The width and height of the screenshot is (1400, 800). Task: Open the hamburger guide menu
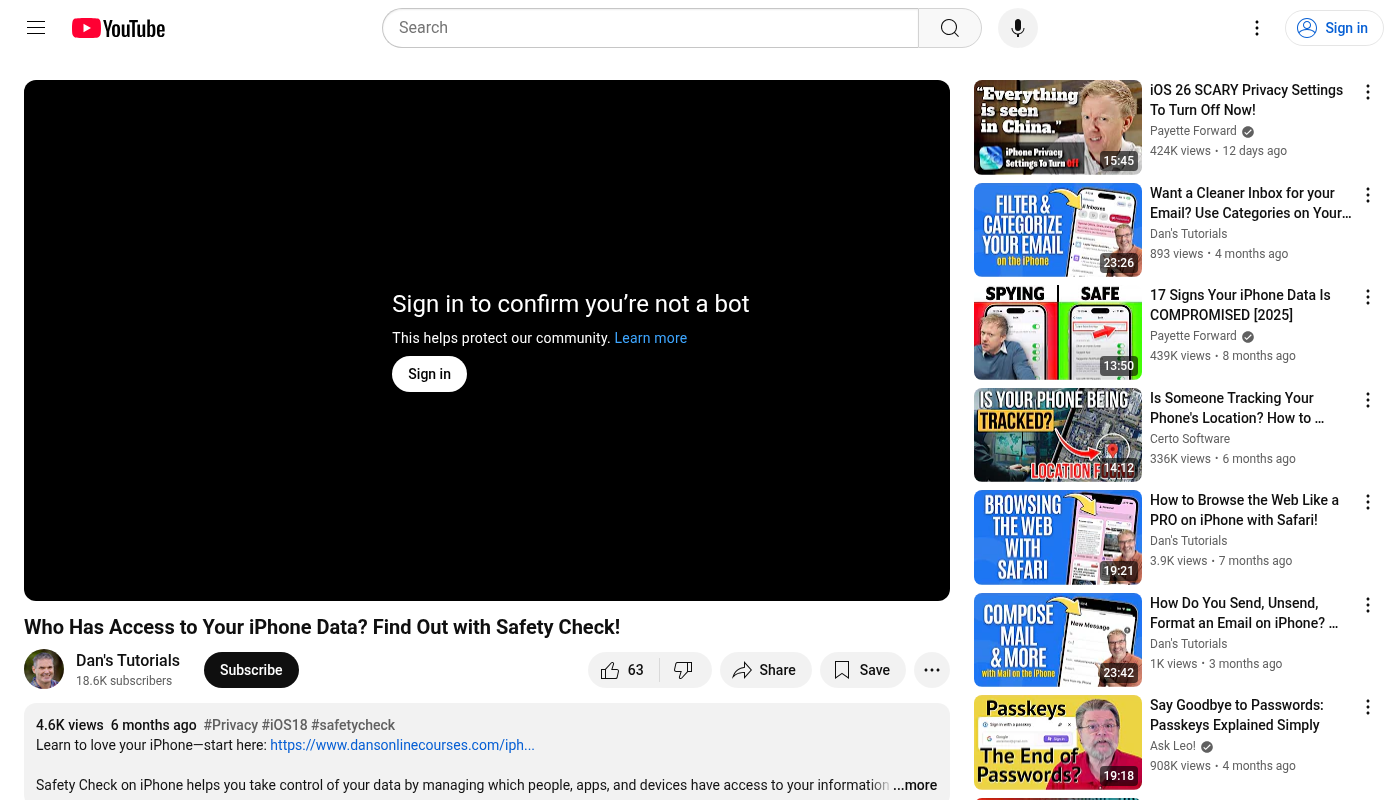(x=36, y=28)
